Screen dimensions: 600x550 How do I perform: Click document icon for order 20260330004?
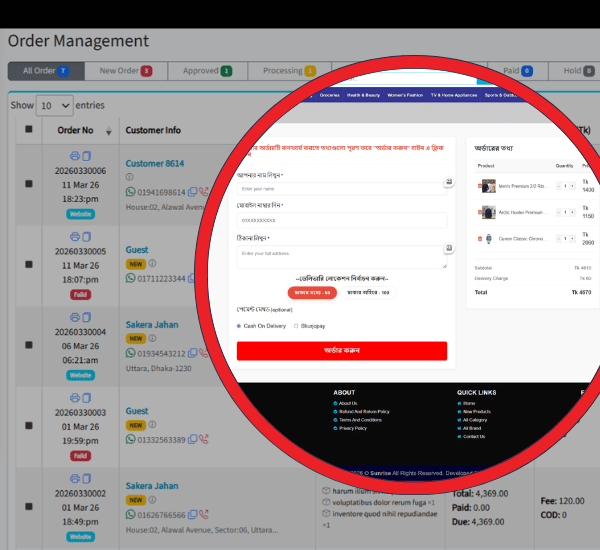(87, 317)
